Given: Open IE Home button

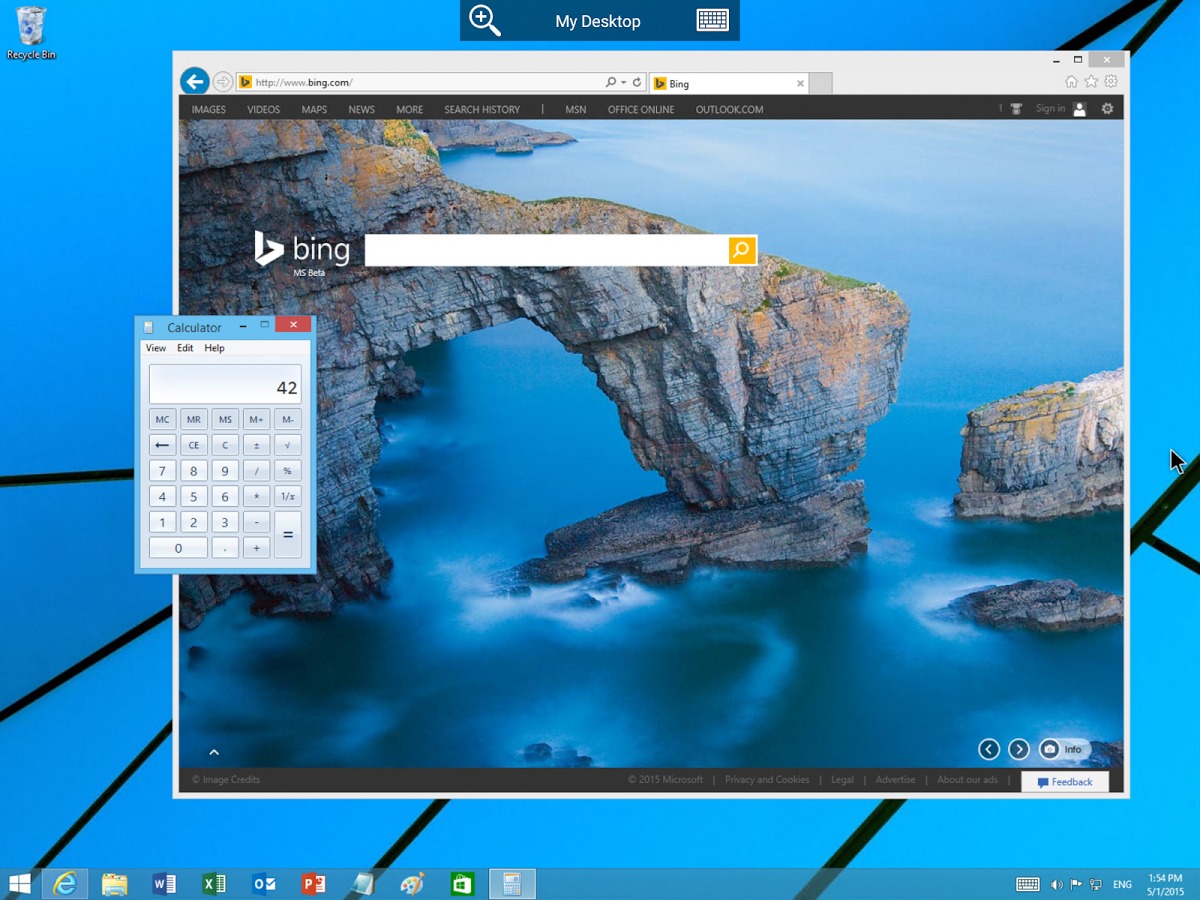Looking at the screenshot, I should click(1072, 82).
